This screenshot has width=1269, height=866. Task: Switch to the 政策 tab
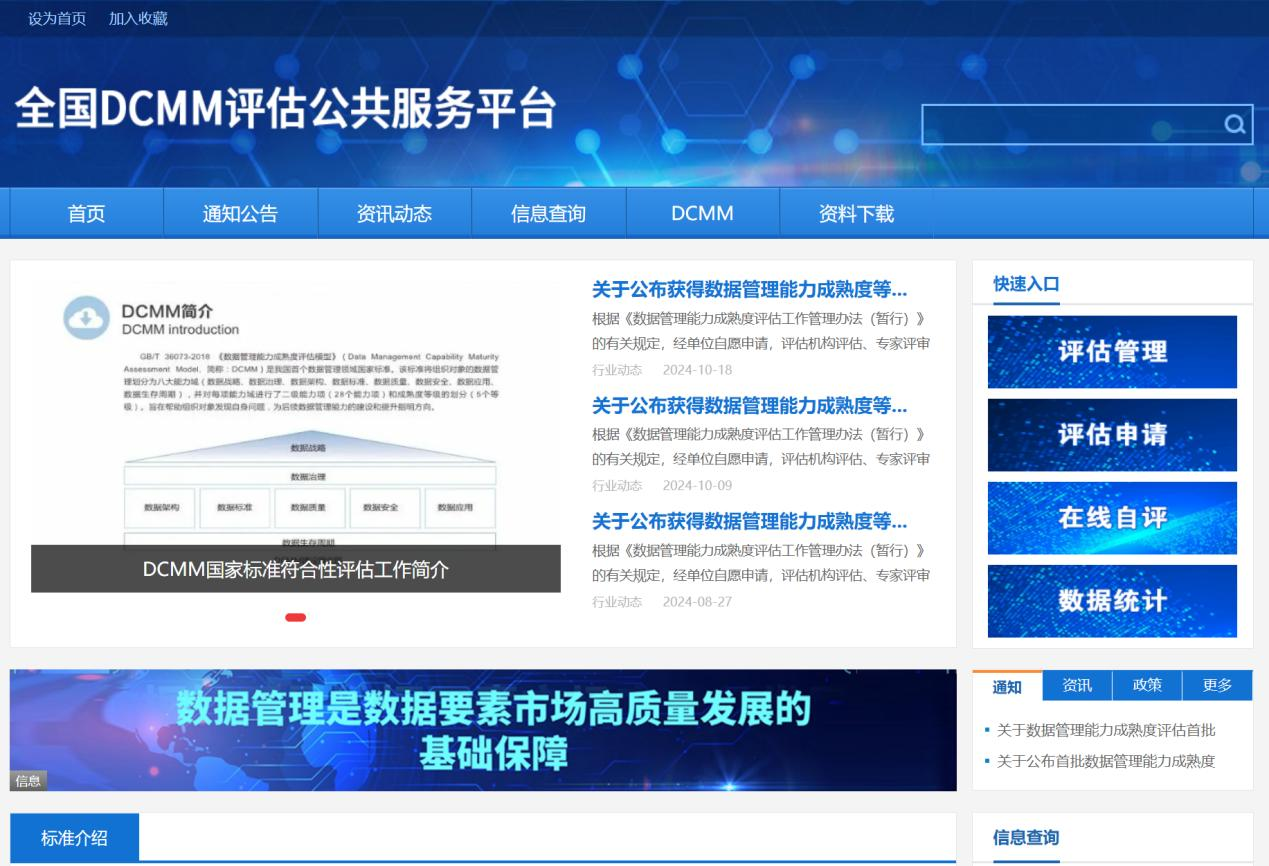[x=1147, y=686]
